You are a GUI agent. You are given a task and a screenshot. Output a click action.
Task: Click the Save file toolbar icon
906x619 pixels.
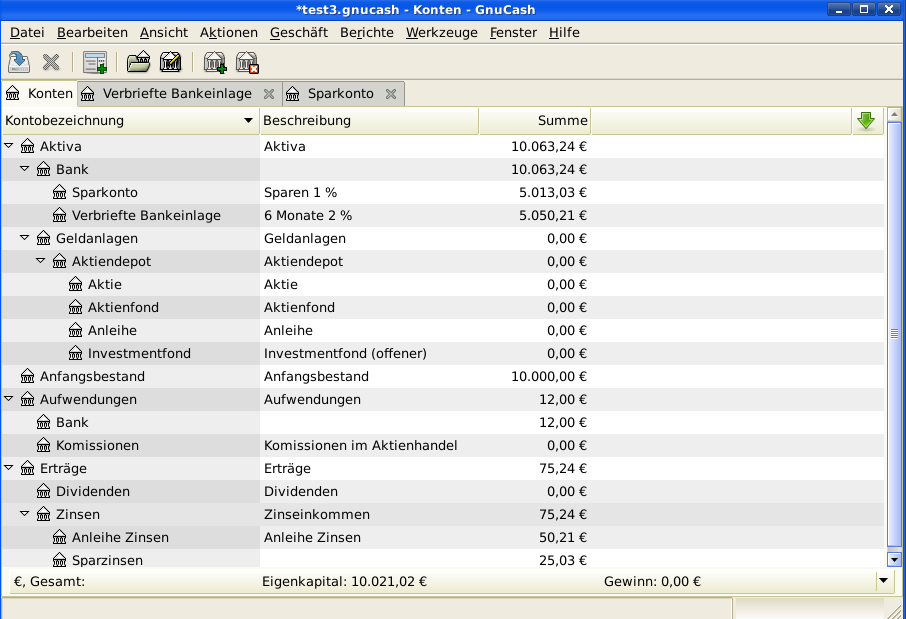pos(19,63)
